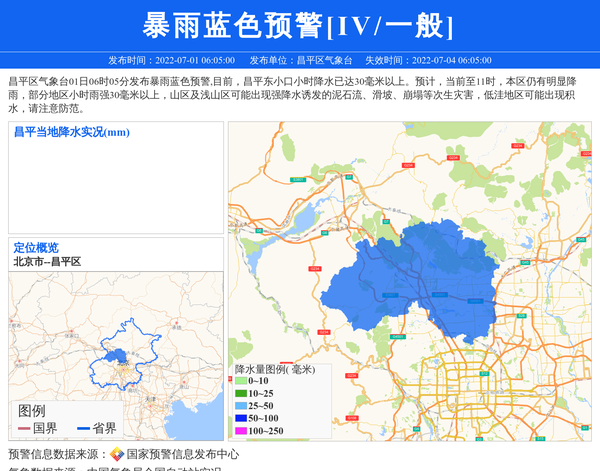Click the 降水量图例(毫米) legend title
600x471 pixels.
pos(275,369)
